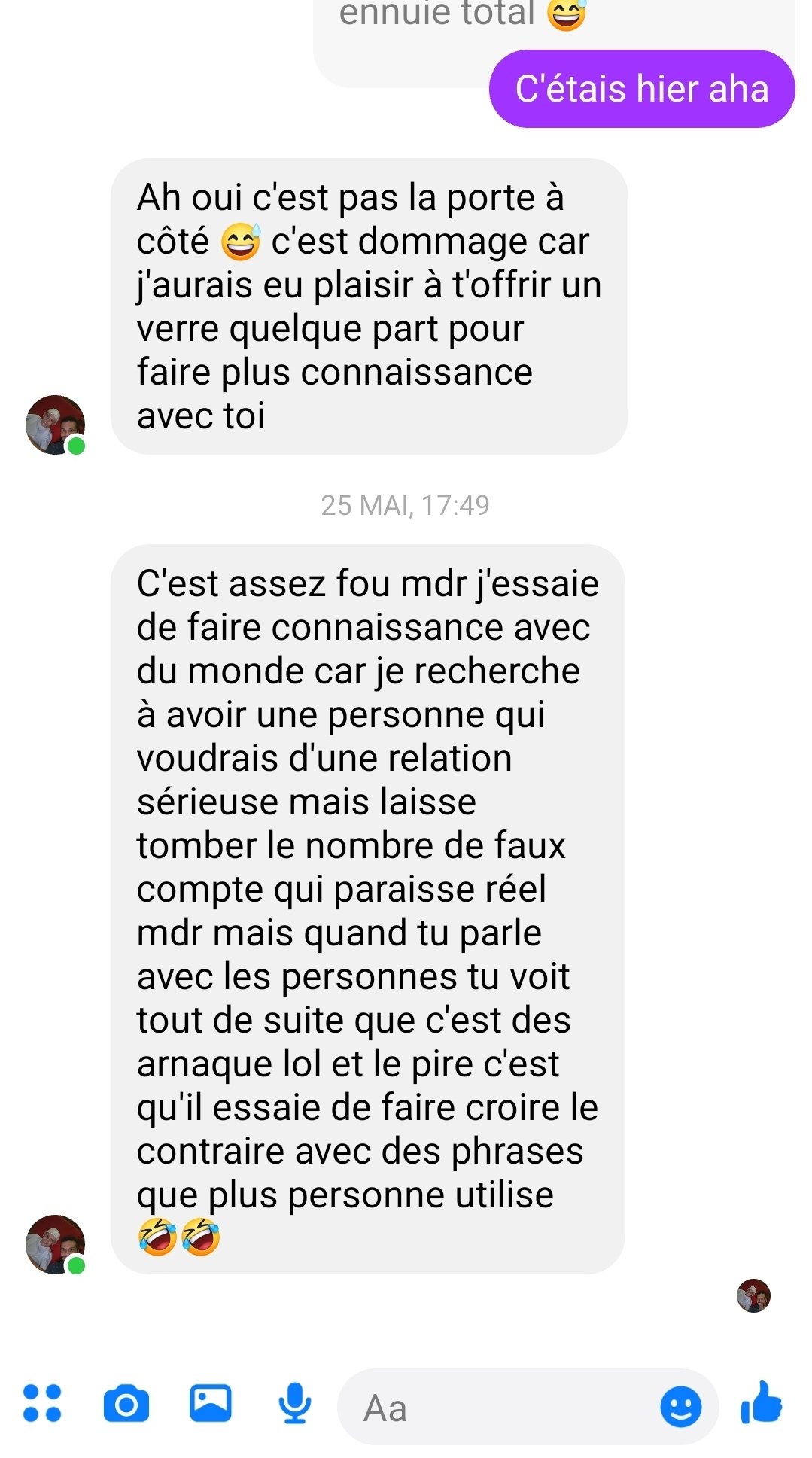812x1458 pixels.
Task: Tap the '25 MAI, 17:49' timestamp
Action: click(405, 505)
